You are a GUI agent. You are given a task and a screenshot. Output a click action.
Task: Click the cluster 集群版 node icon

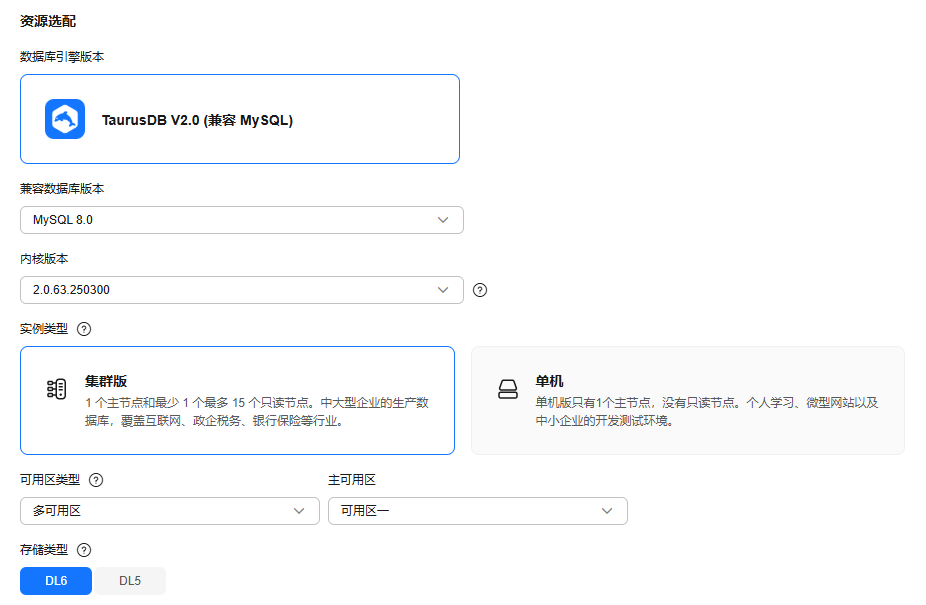57,390
